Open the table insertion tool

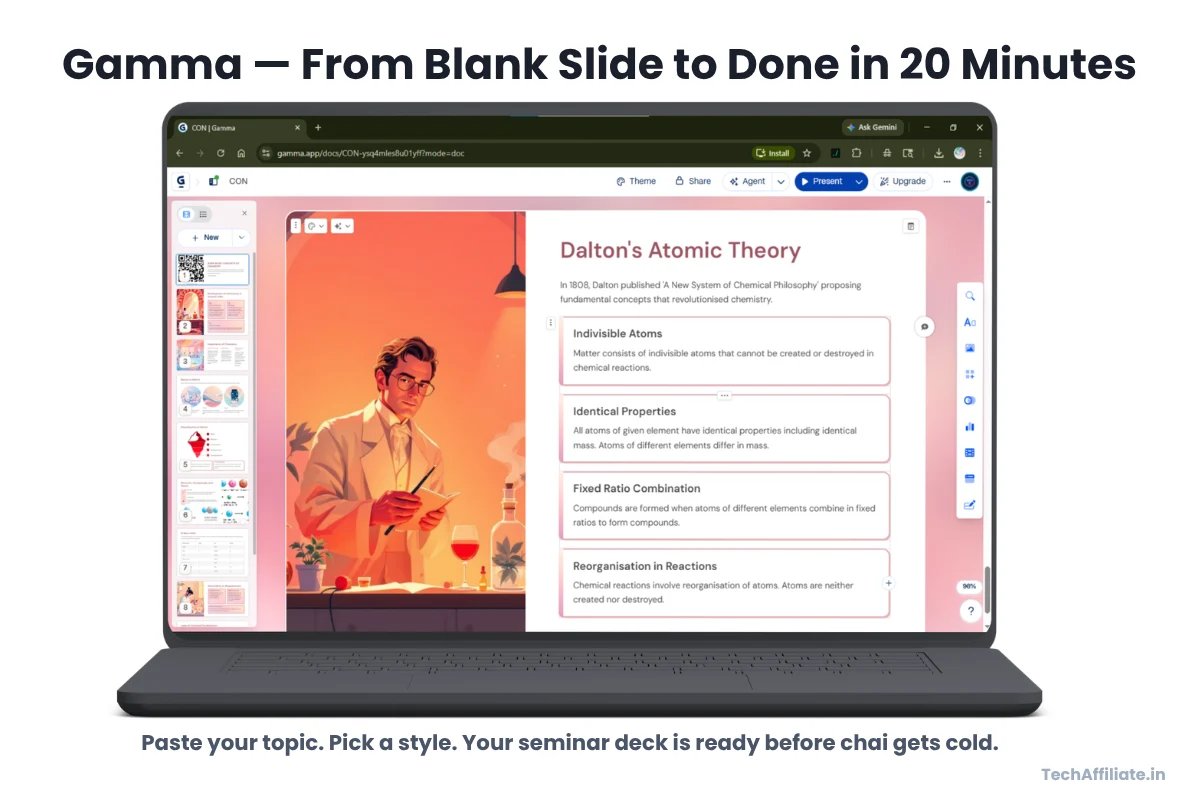pyautogui.click(x=968, y=452)
